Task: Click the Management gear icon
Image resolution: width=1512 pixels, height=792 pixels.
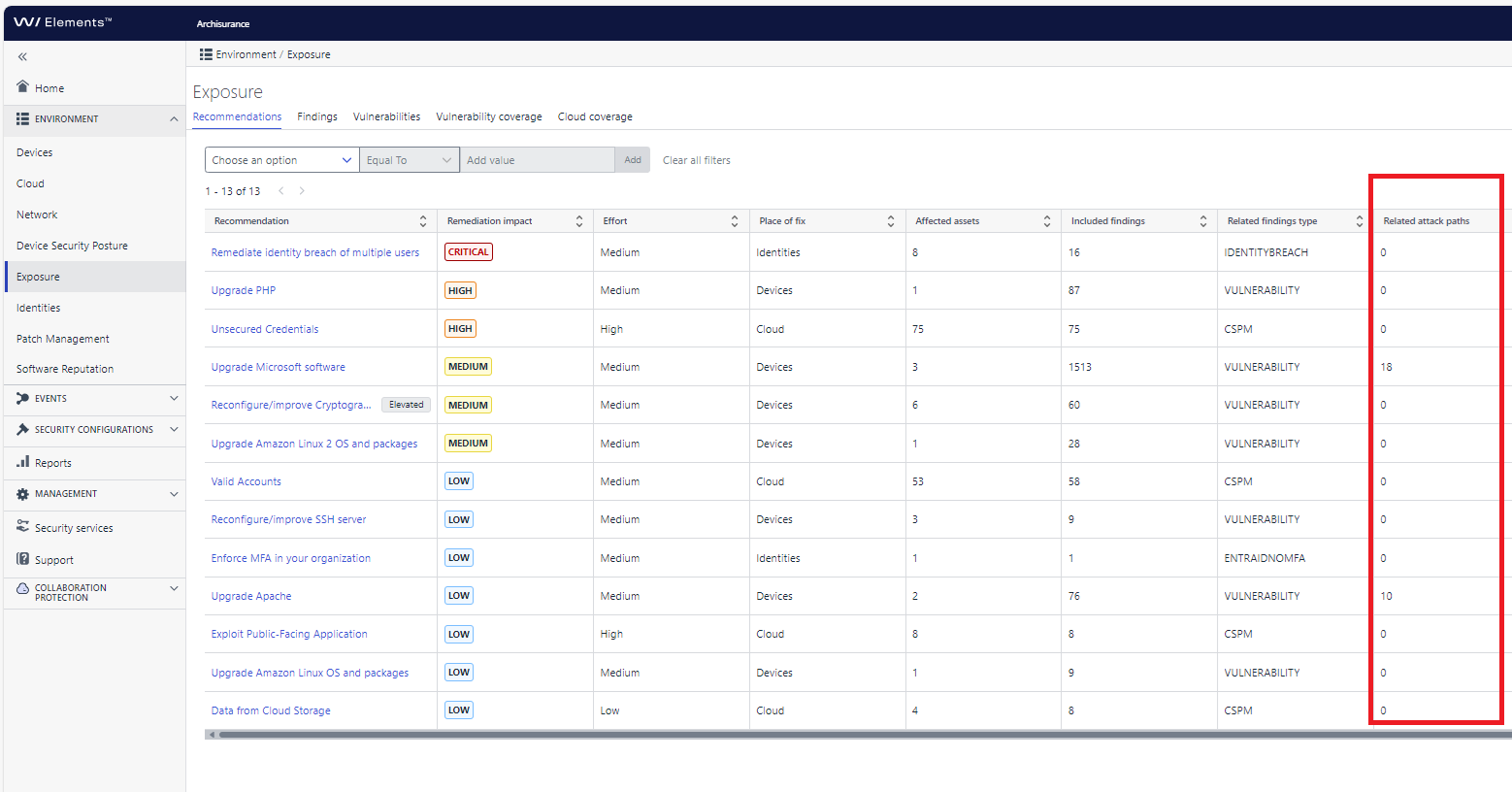Action: 22,494
